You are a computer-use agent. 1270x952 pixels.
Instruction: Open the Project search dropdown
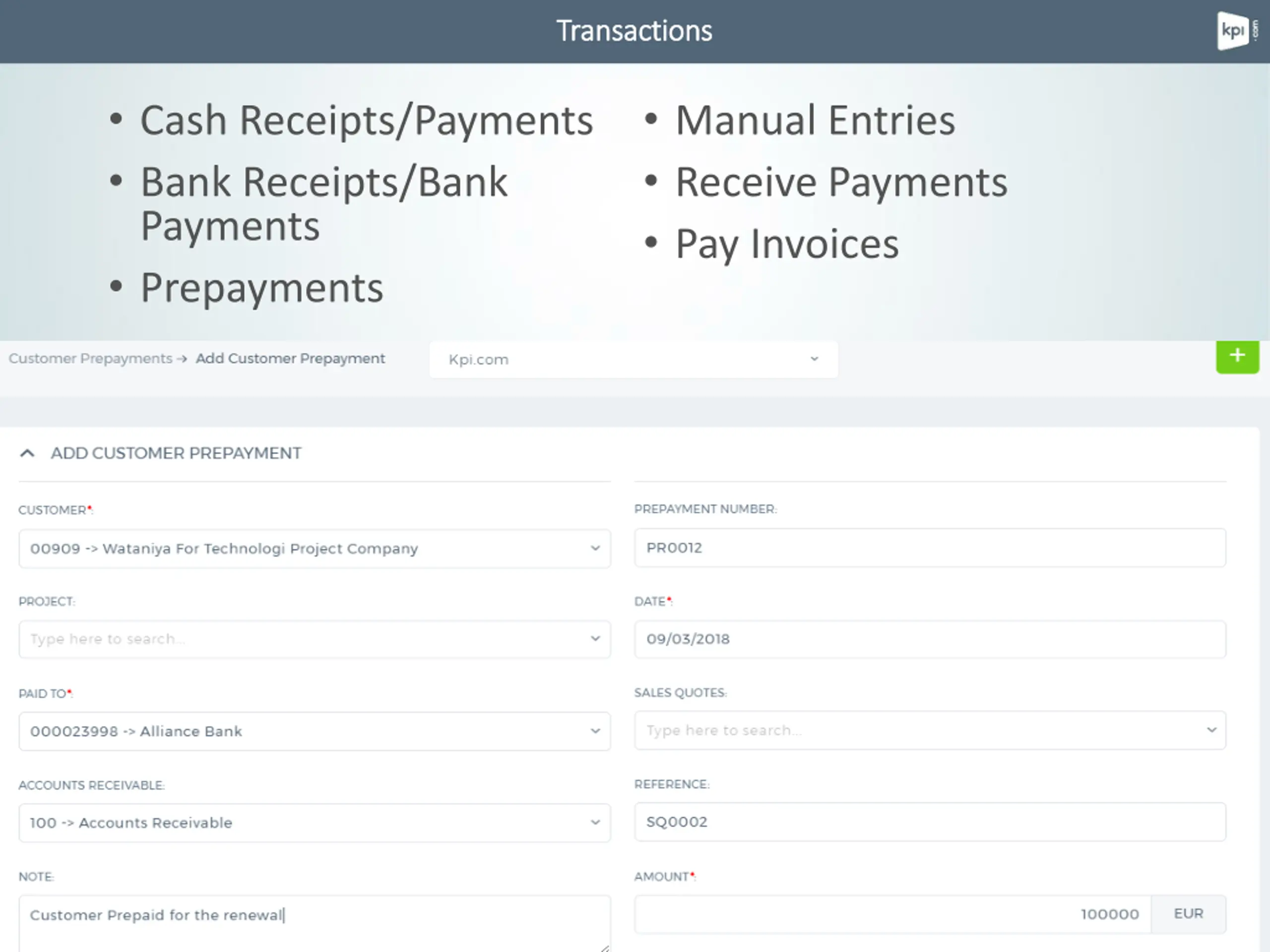point(315,639)
